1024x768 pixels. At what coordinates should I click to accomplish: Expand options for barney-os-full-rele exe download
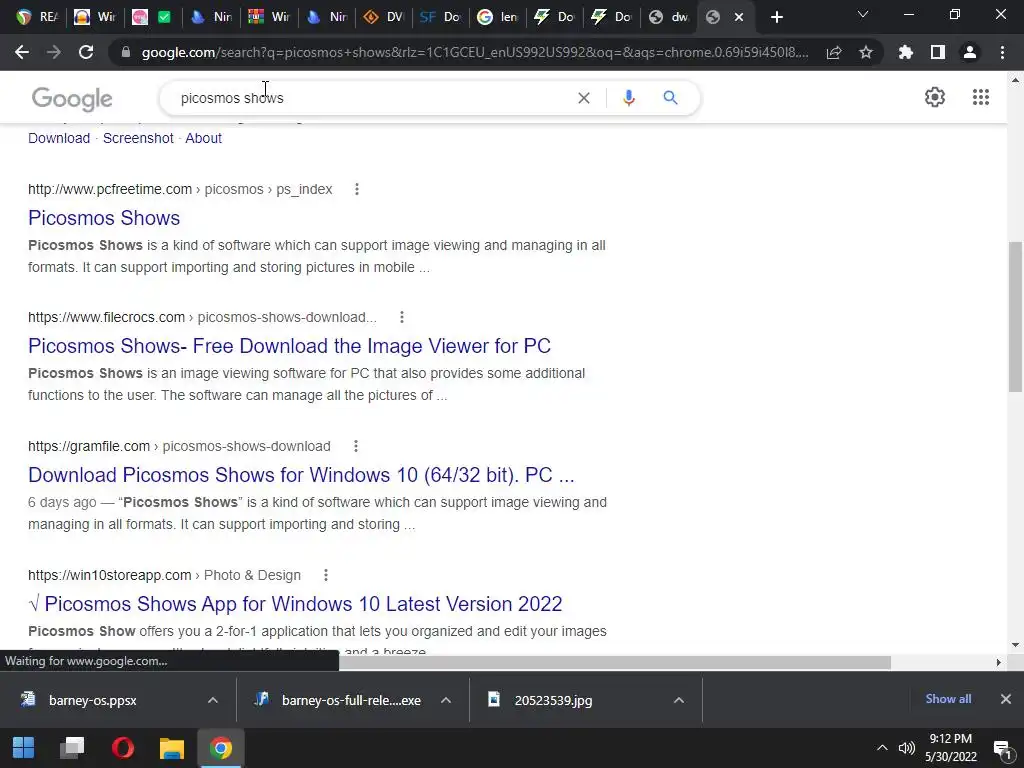(x=445, y=700)
